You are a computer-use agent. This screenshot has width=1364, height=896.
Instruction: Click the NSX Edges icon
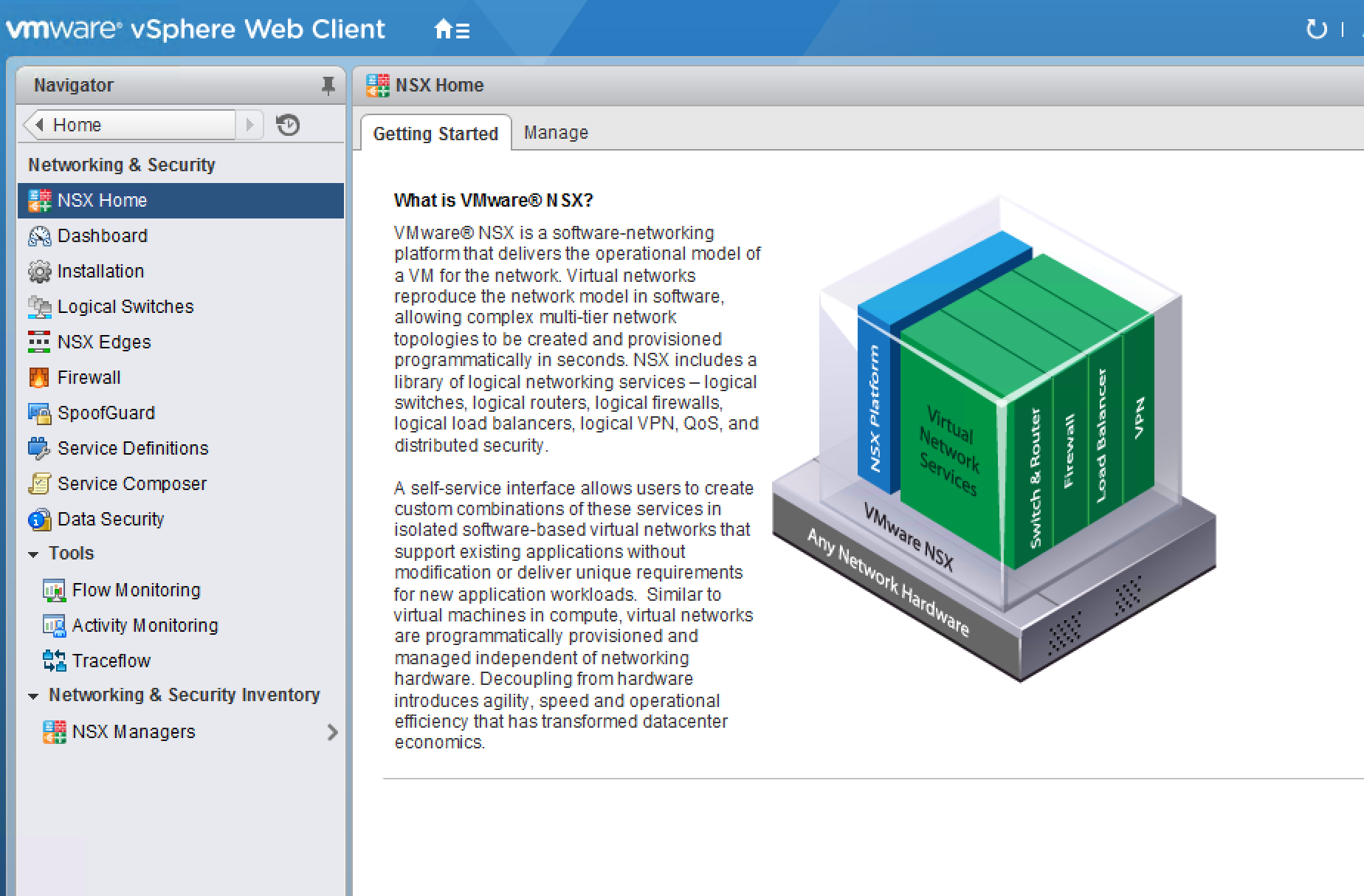point(39,342)
